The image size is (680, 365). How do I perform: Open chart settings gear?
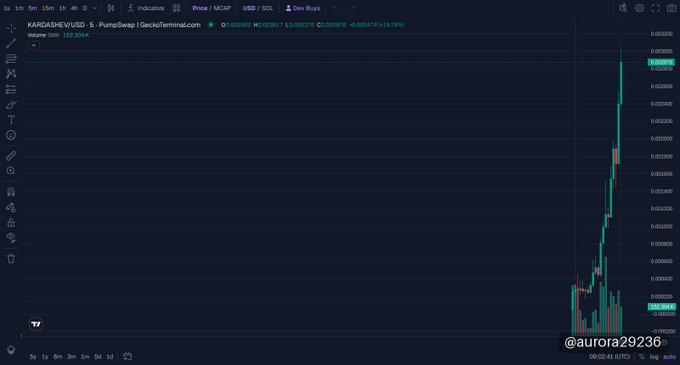point(639,8)
